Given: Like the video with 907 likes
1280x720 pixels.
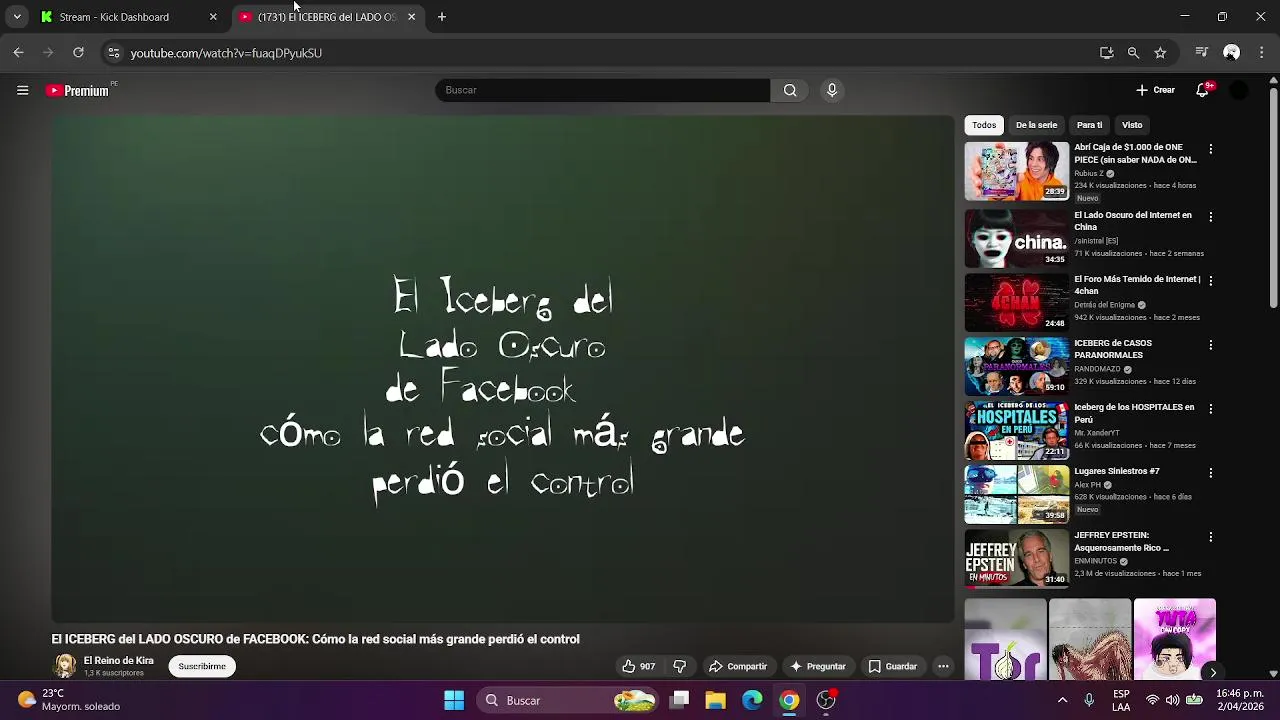Looking at the screenshot, I should [x=638, y=666].
